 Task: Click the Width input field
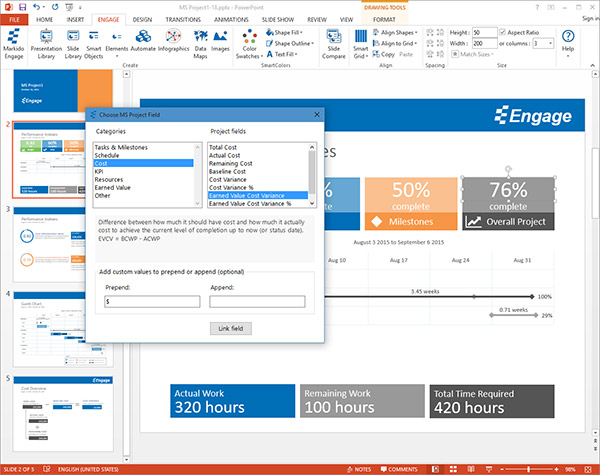pos(484,43)
